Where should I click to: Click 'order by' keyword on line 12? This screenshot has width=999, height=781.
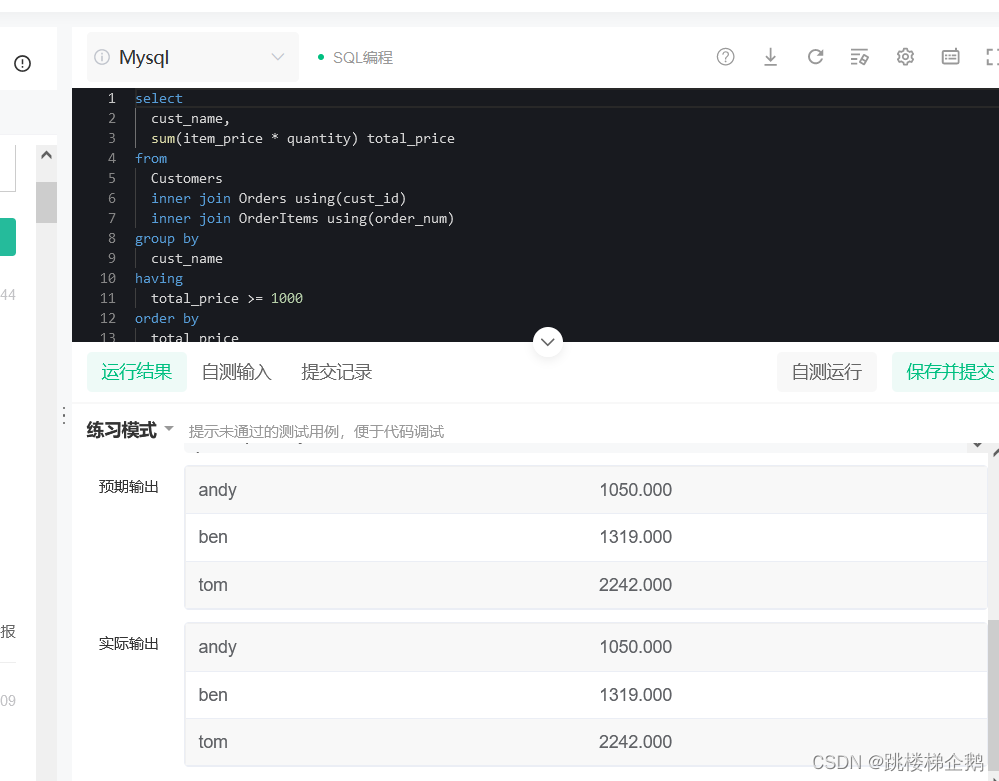click(166, 319)
